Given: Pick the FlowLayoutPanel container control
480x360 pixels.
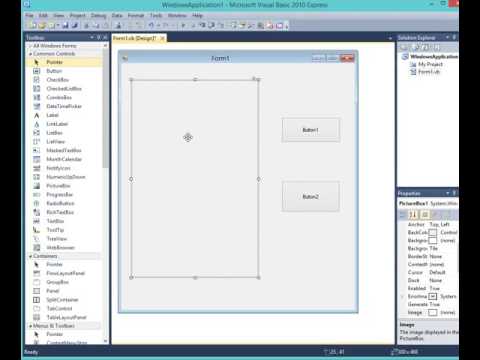Looking at the screenshot, I should point(63,273).
